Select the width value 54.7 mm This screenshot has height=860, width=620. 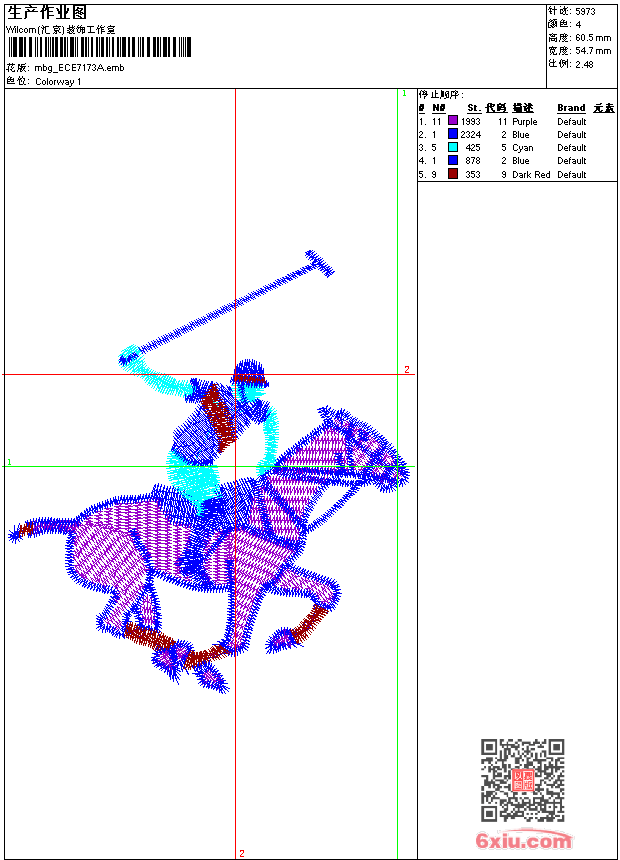point(593,51)
